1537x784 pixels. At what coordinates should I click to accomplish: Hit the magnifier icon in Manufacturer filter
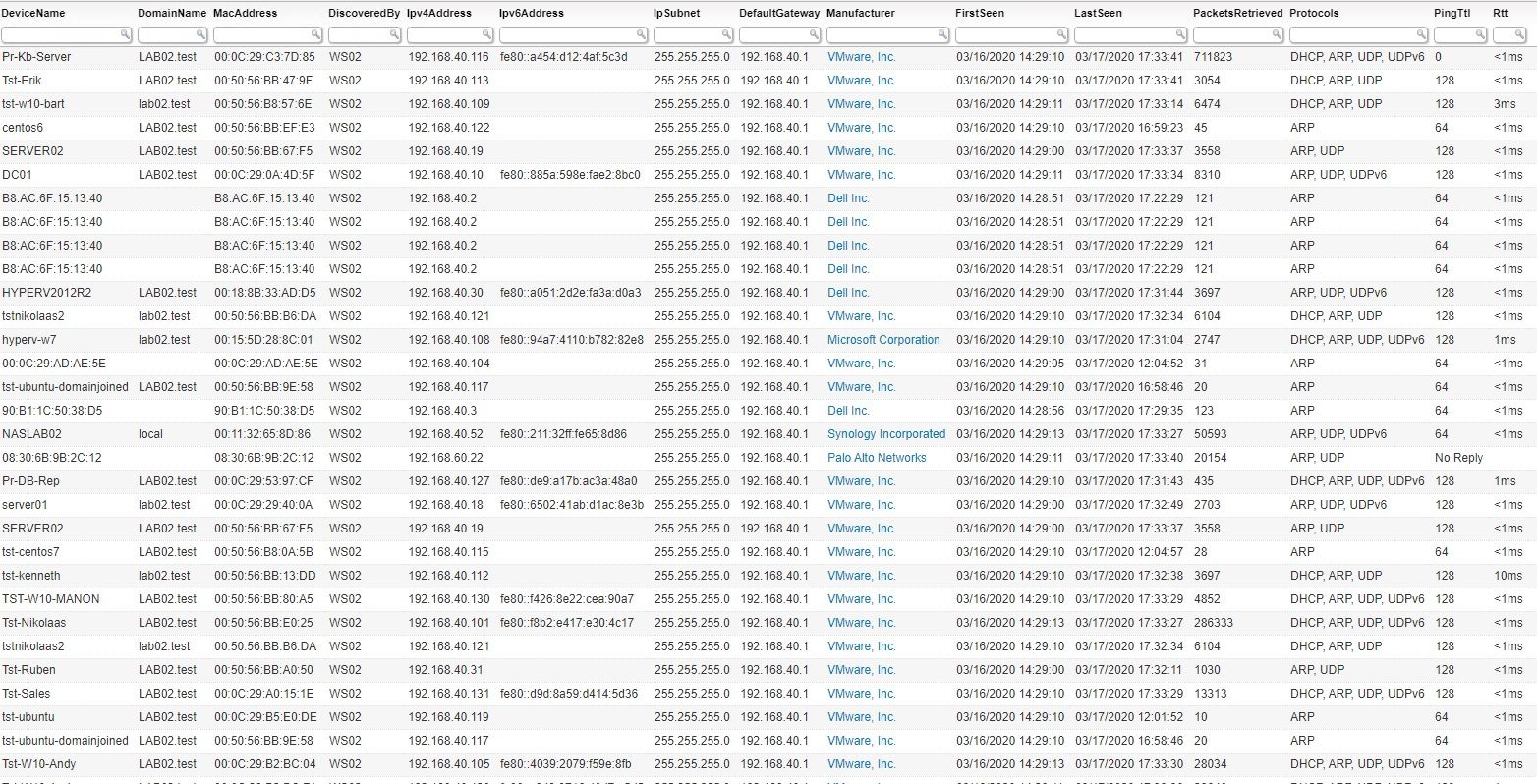940,34
